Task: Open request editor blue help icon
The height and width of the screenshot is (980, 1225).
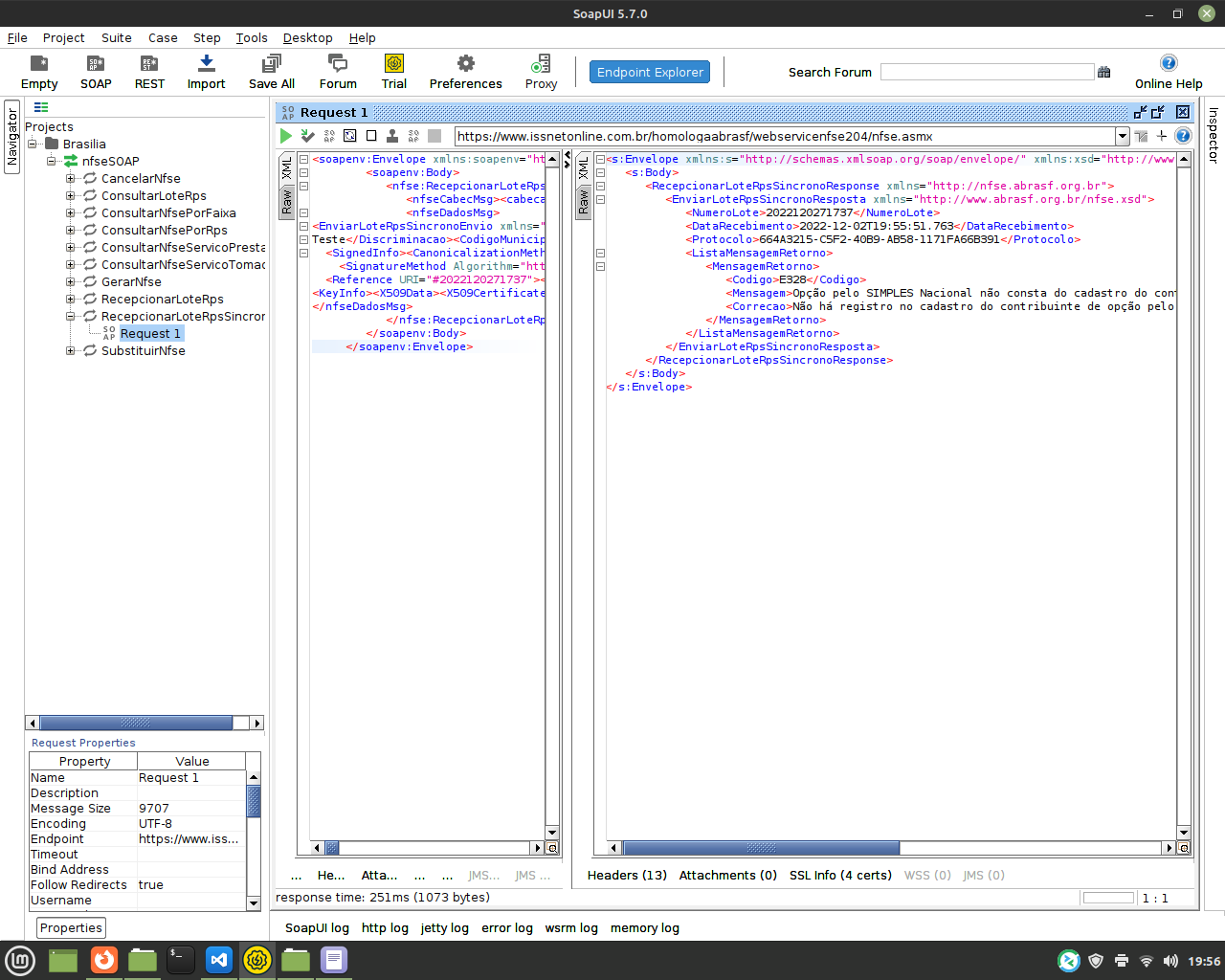Action: 1183,136
